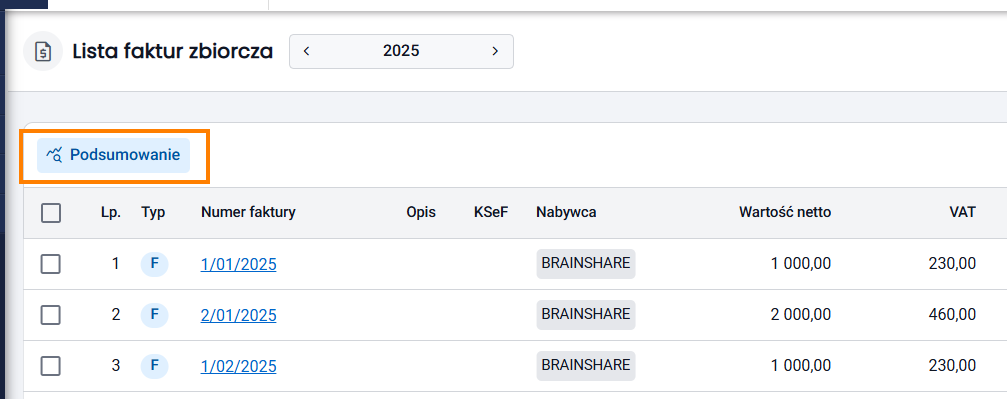Go to previous year with left chevron

click(306, 51)
